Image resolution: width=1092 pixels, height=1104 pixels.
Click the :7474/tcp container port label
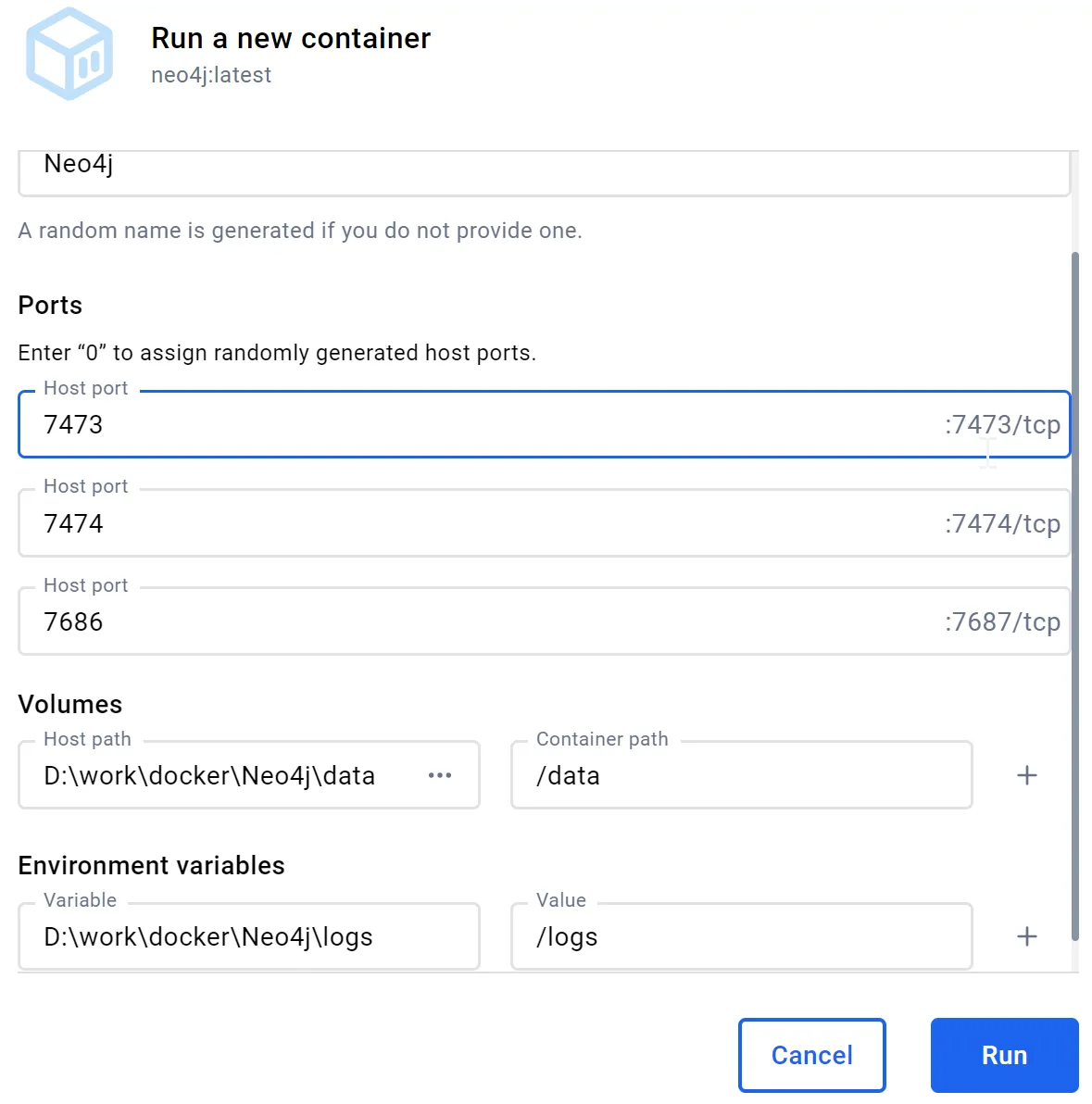click(1002, 524)
